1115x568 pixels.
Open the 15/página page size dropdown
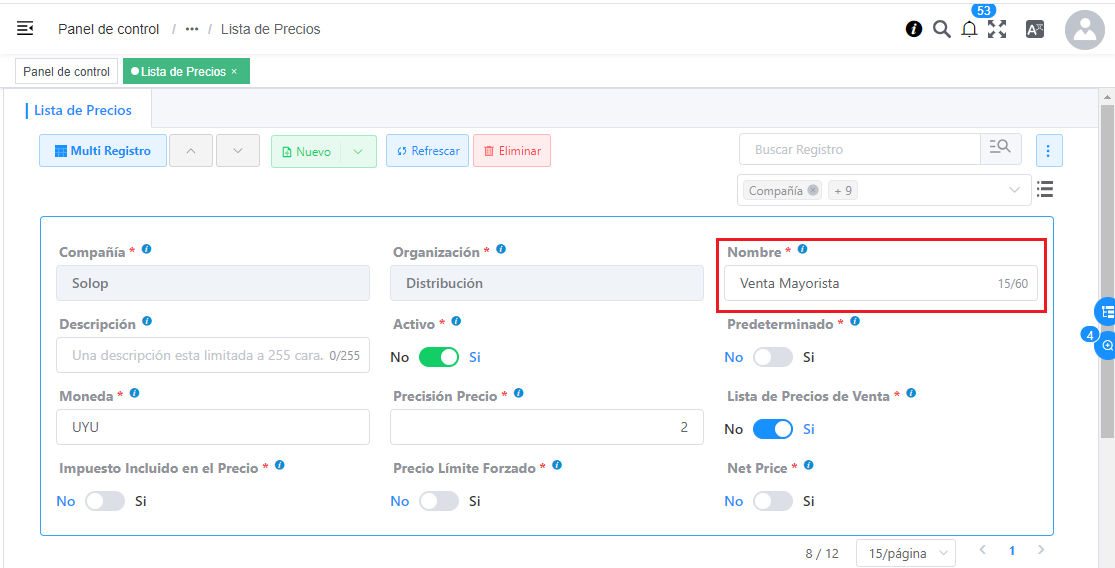[905, 553]
